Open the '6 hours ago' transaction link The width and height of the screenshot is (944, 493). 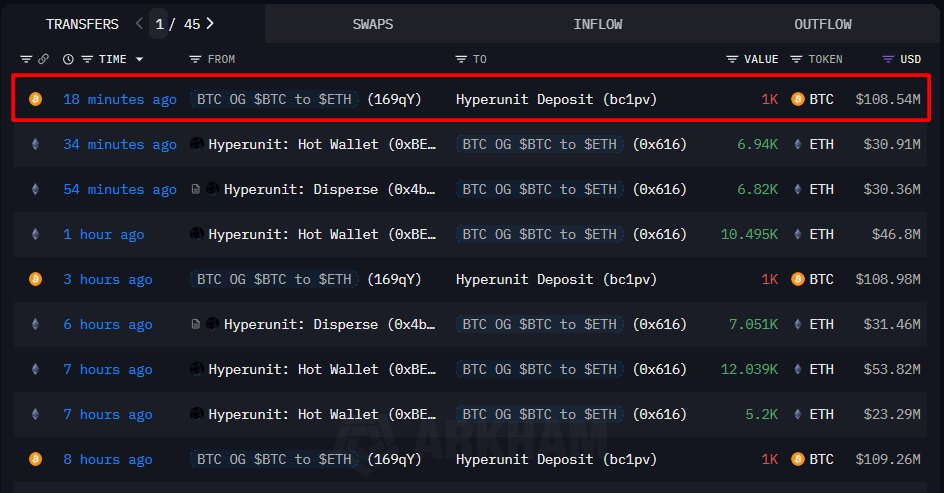click(108, 324)
